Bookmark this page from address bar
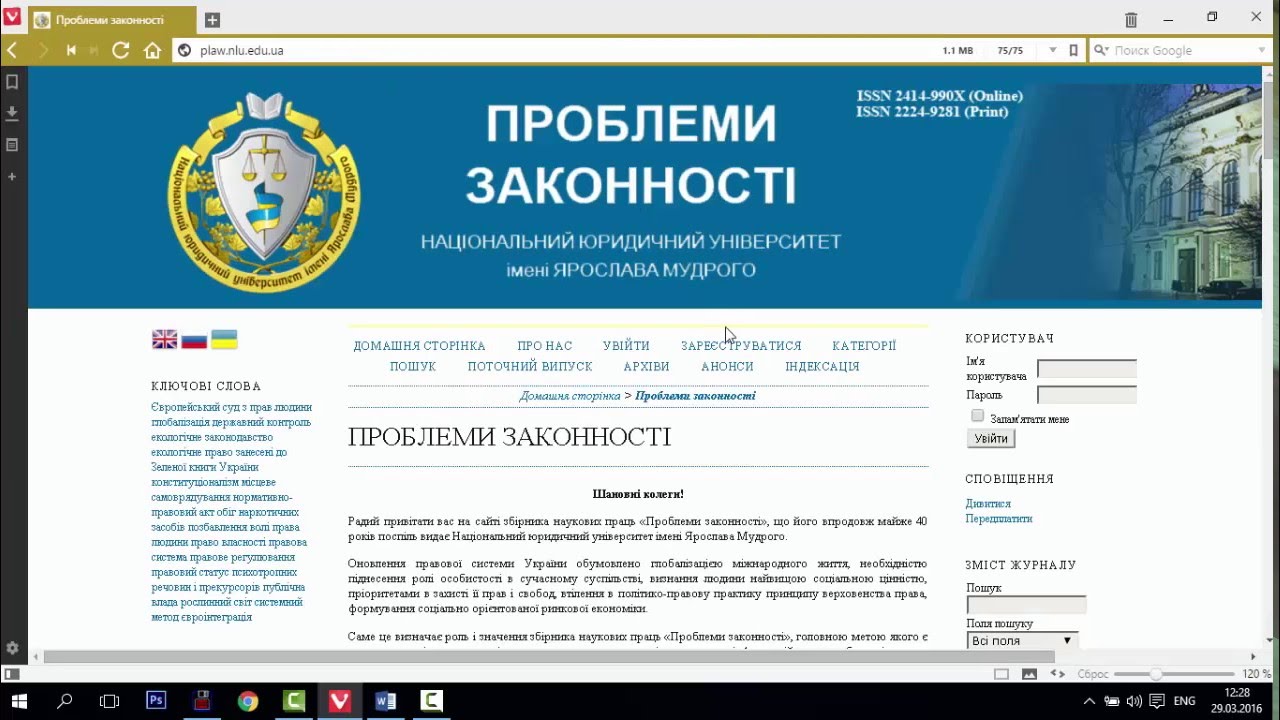This screenshot has height=720, width=1280. coord(1073,50)
